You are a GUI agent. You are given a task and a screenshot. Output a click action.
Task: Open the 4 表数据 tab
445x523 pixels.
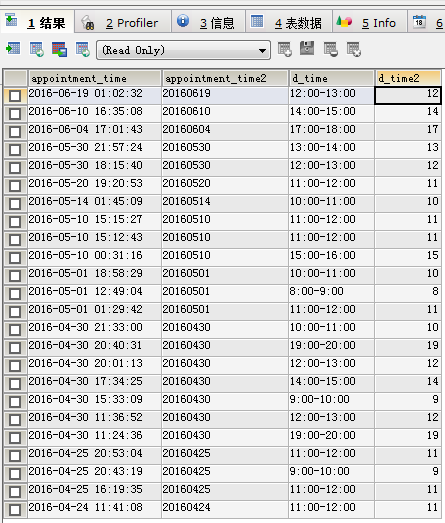coord(289,22)
